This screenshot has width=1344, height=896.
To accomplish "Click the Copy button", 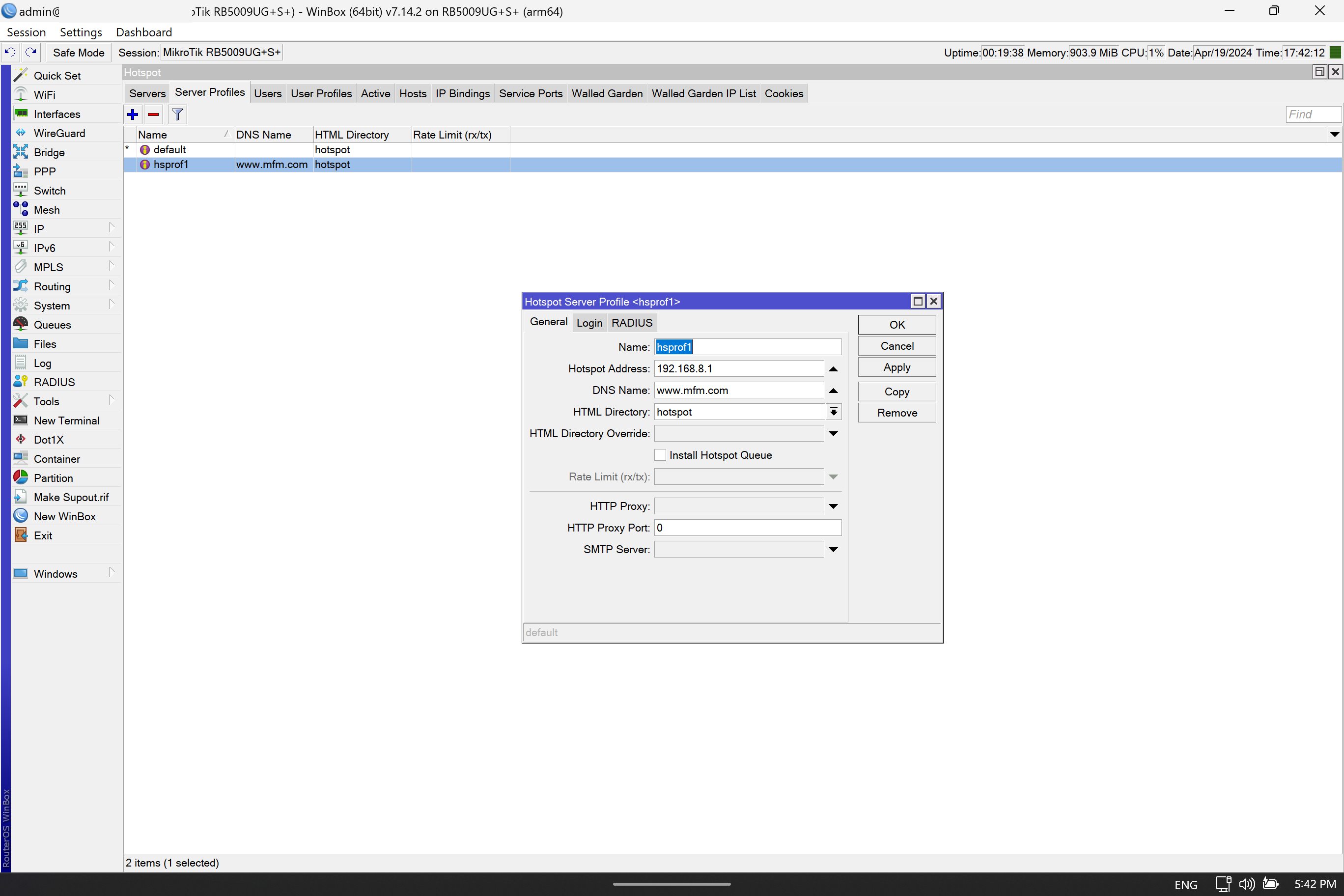I will pos(896,392).
